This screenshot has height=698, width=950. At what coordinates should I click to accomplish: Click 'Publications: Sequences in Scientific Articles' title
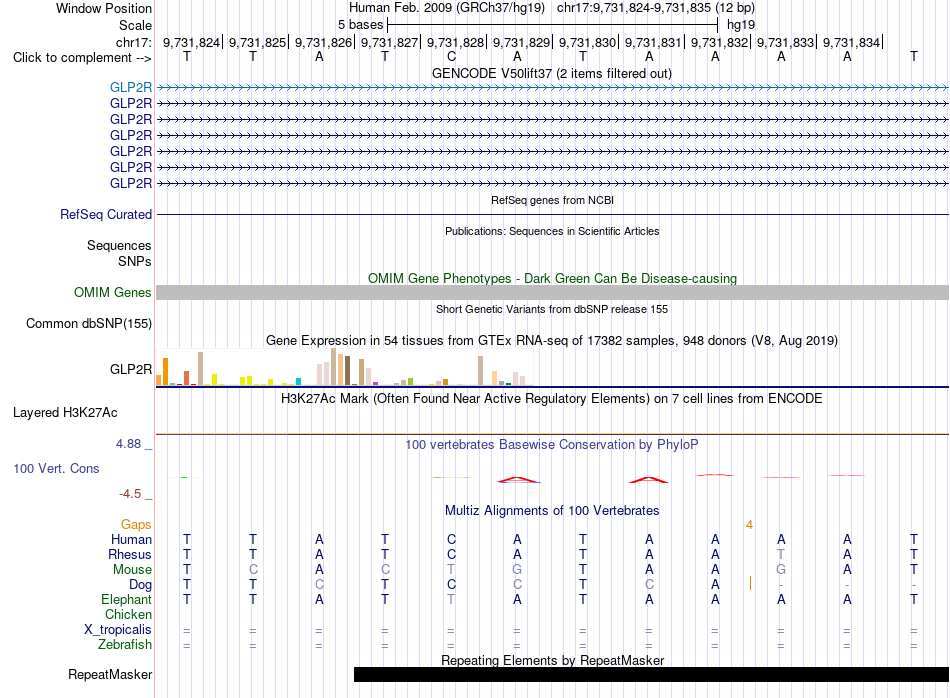click(x=552, y=231)
